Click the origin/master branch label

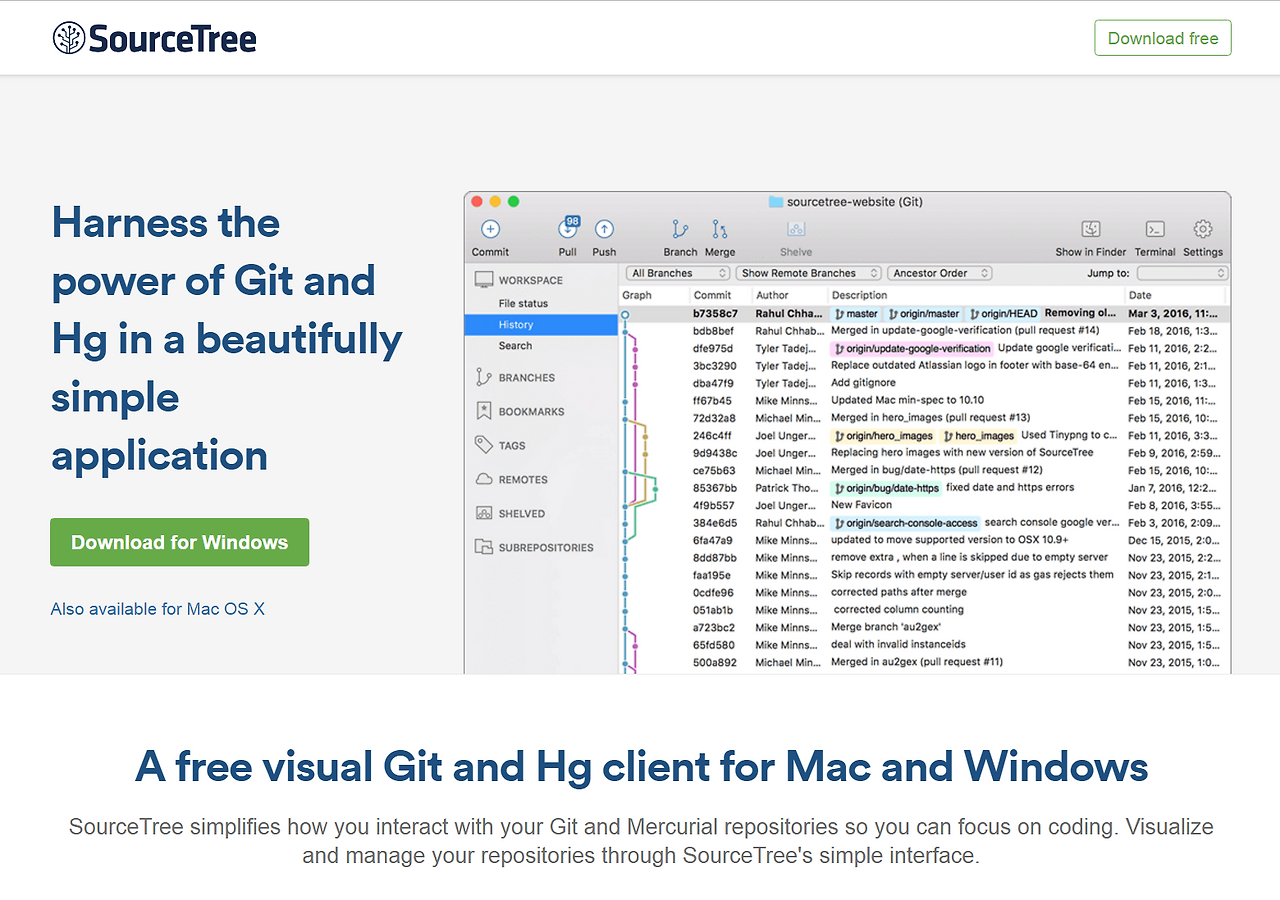(924, 314)
